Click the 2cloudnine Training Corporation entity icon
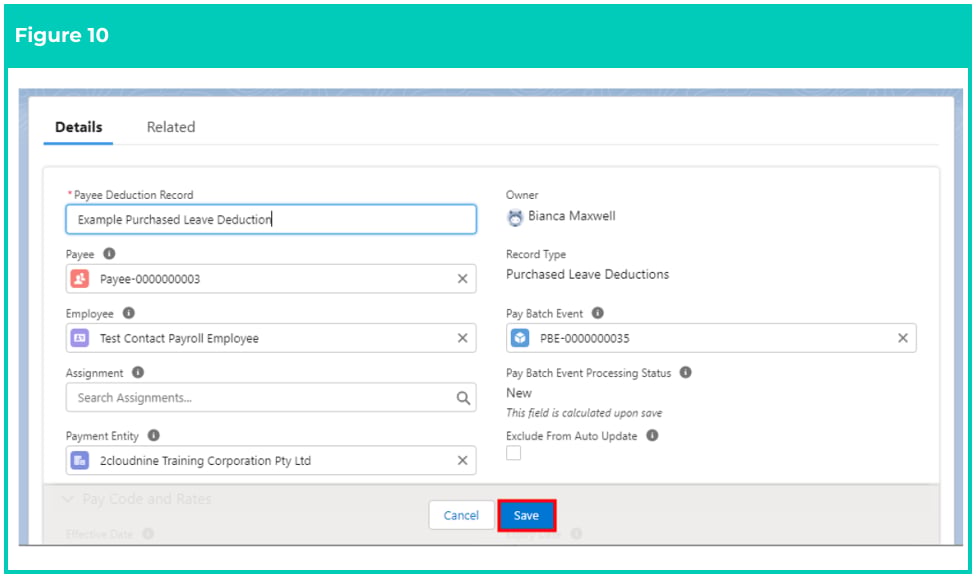976x578 pixels. 80,460
